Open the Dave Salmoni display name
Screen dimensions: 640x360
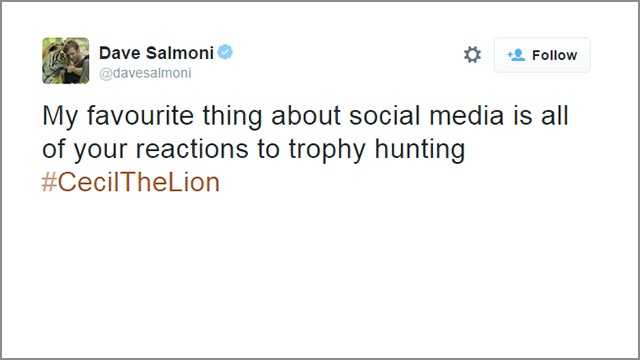[156, 53]
